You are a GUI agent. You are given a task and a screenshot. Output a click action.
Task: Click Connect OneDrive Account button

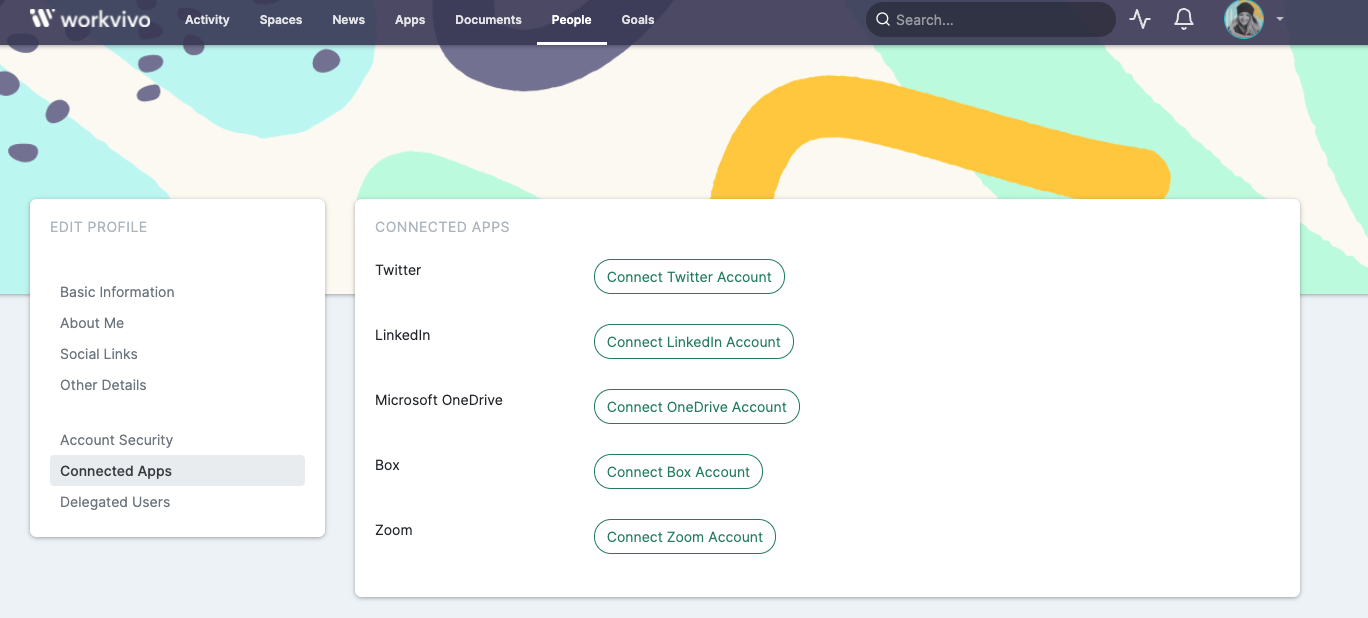(x=697, y=407)
